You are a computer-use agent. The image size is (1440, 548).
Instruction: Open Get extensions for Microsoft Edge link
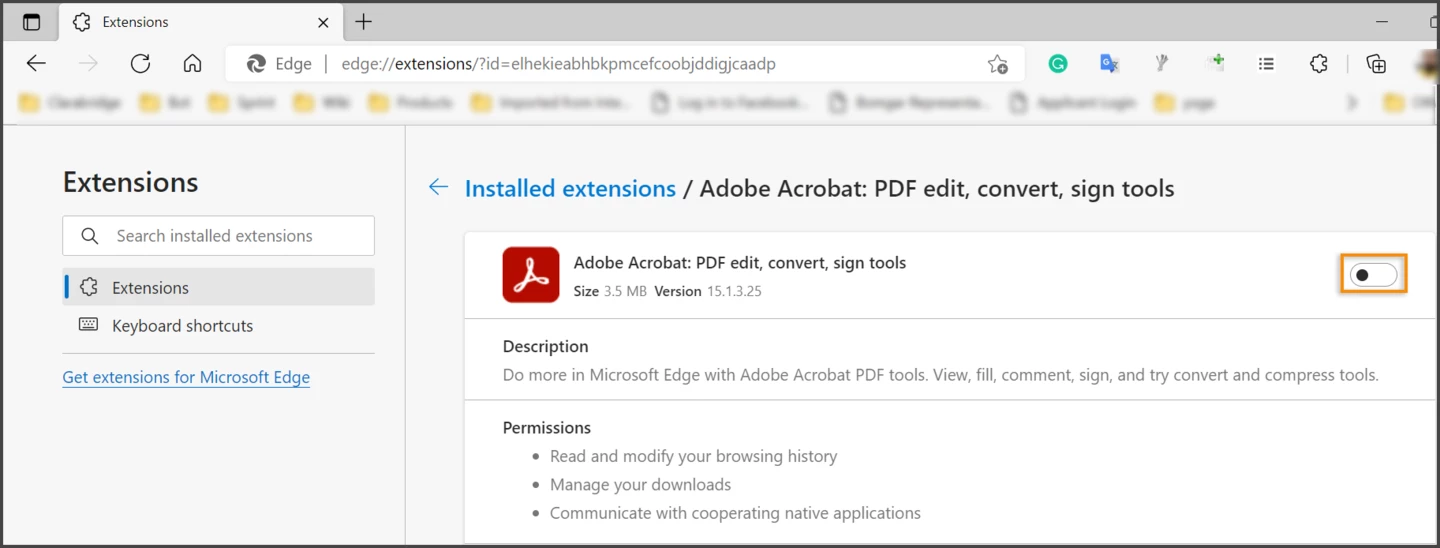click(186, 377)
